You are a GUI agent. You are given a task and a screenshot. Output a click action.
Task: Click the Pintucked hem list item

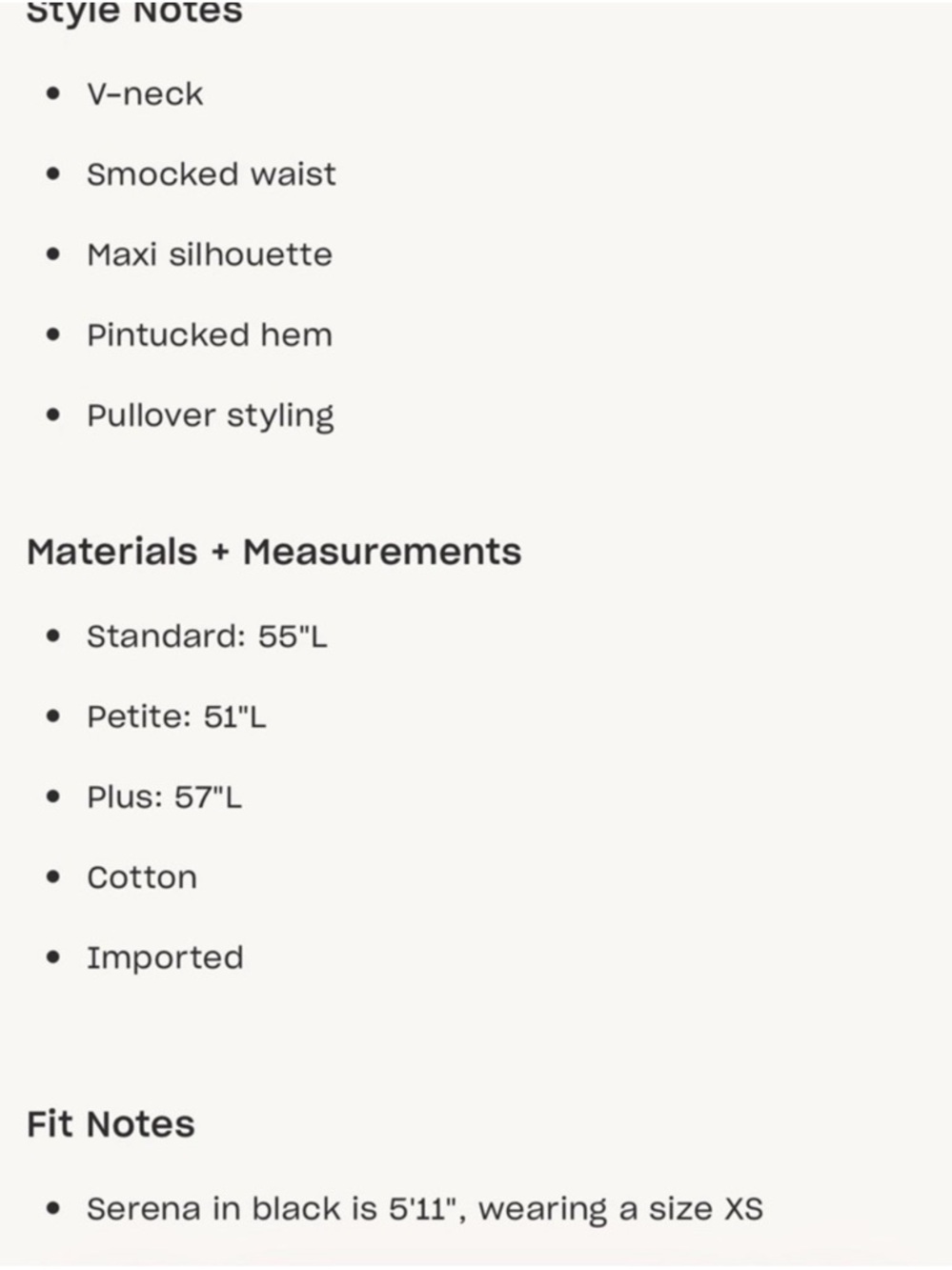(210, 335)
